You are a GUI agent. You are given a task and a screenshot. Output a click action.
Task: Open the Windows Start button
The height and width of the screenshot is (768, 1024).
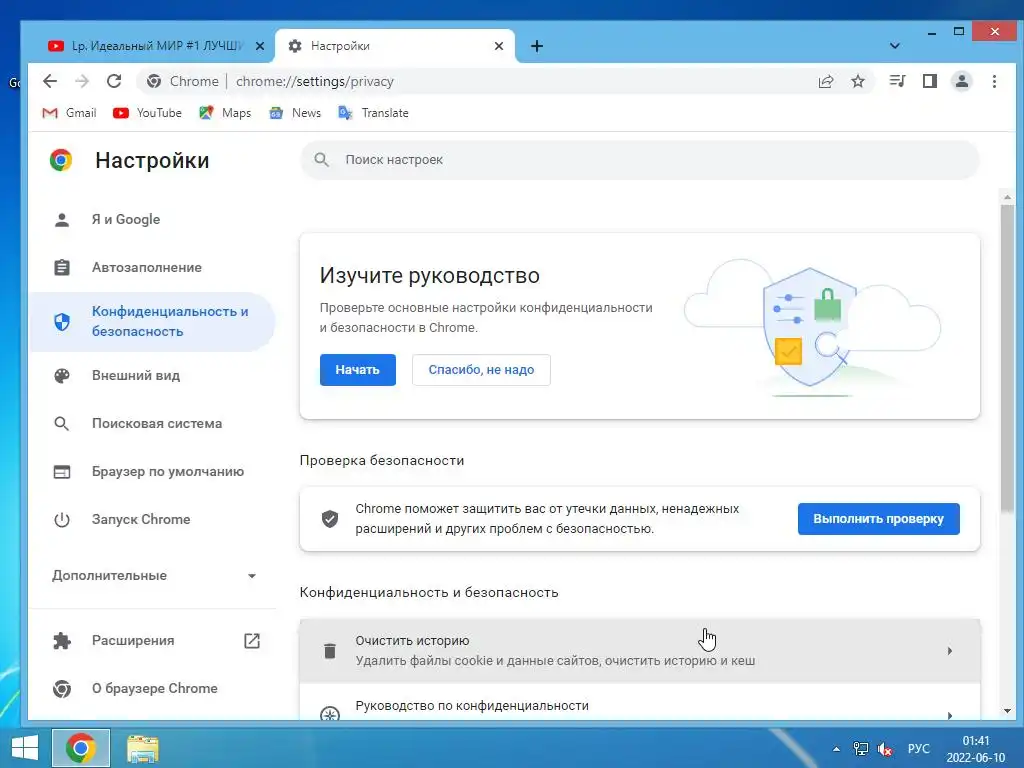(x=25, y=748)
